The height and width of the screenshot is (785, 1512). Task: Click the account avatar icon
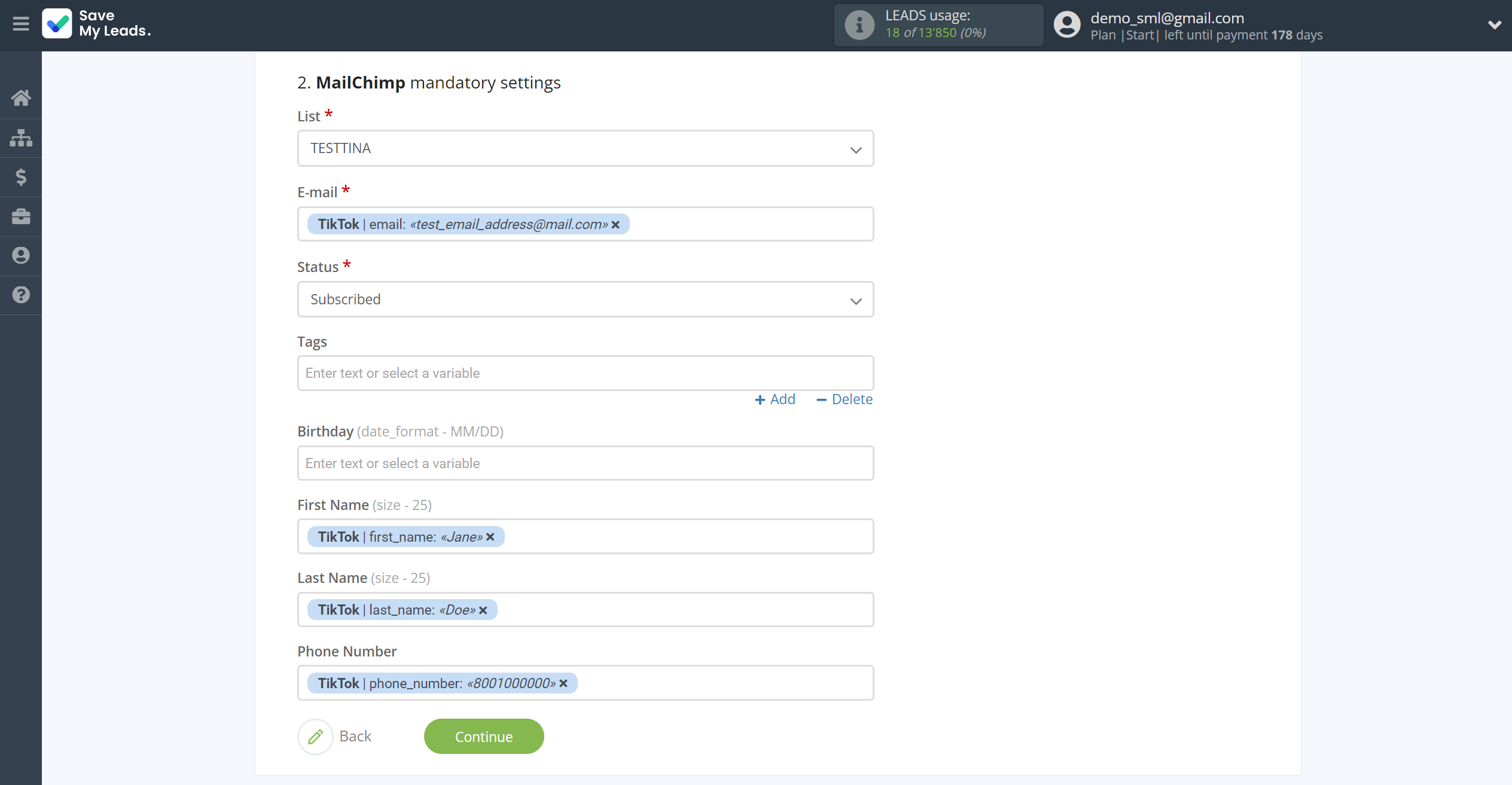point(1067,25)
